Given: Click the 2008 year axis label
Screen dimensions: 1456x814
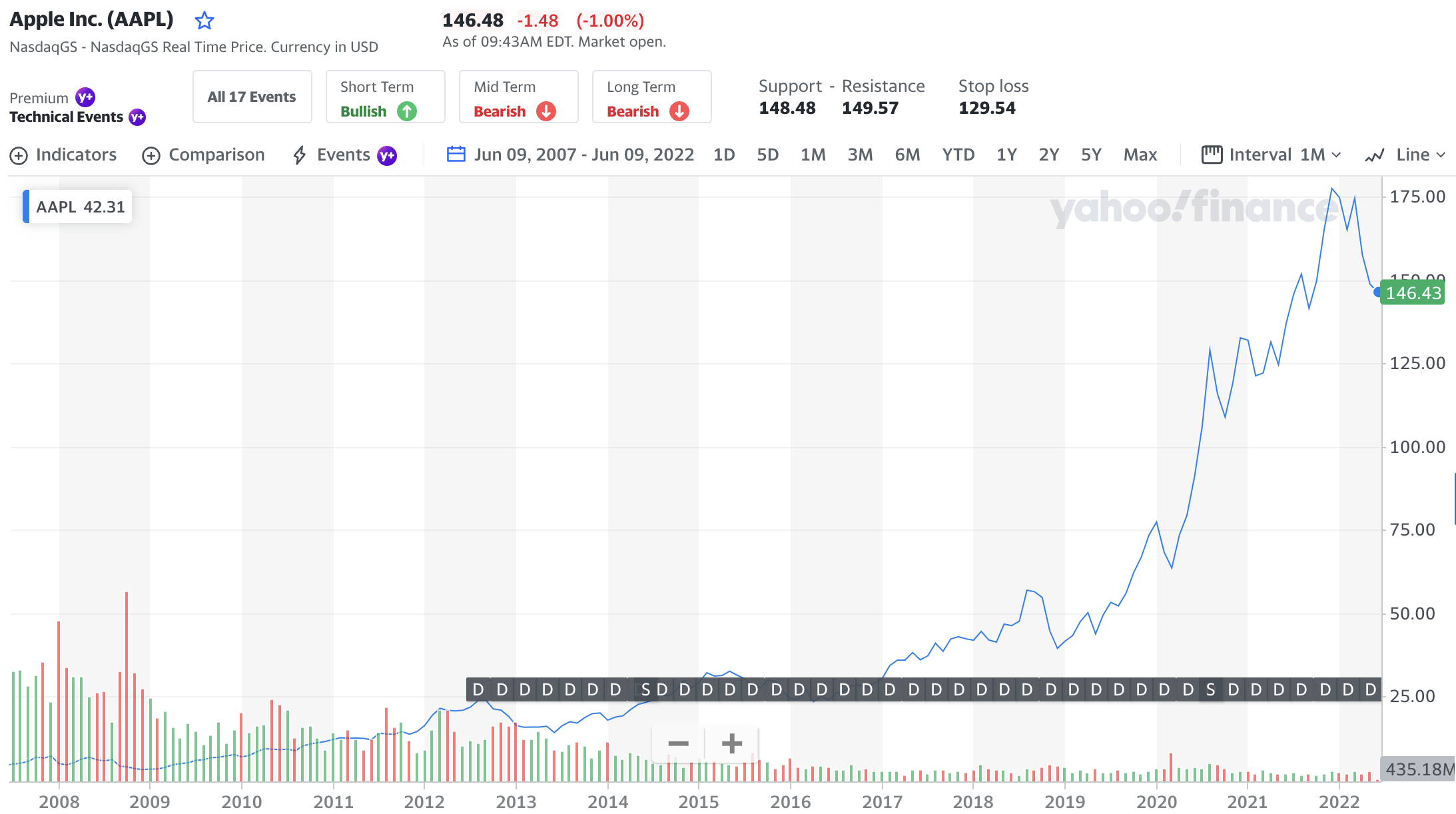Looking at the screenshot, I should (x=59, y=802).
